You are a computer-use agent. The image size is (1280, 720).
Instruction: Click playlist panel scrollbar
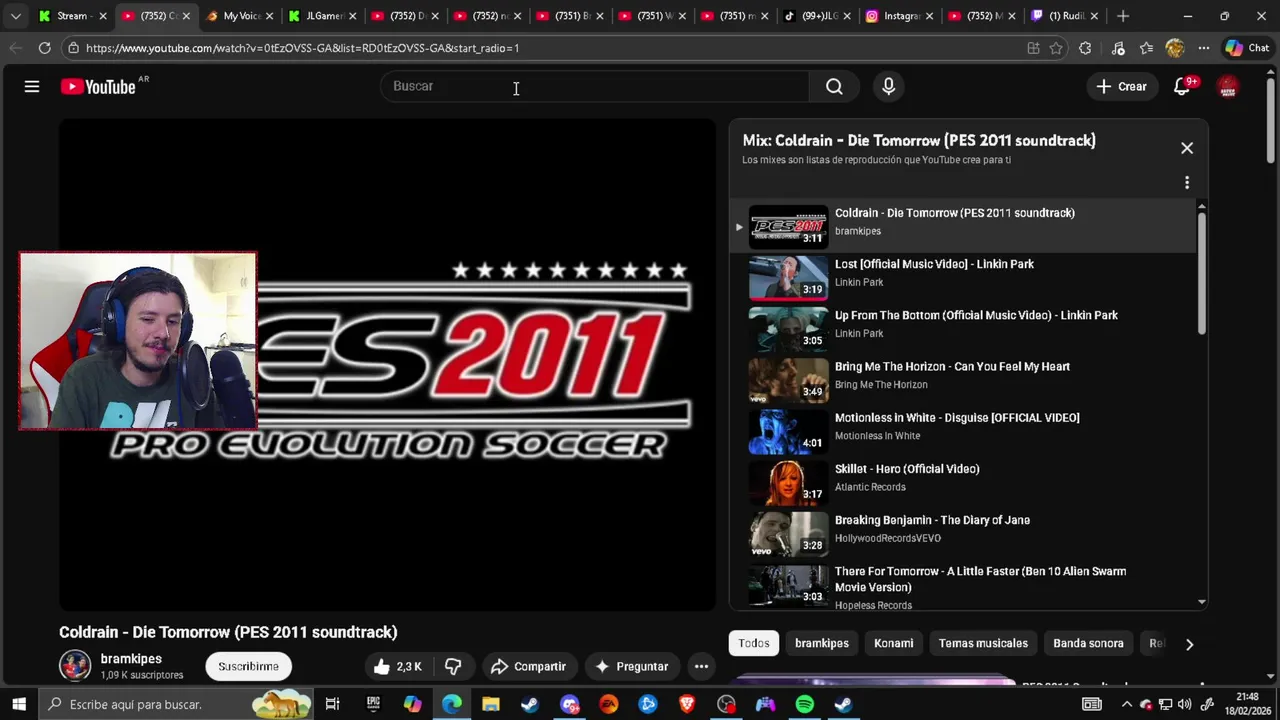pyautogui.click(x=1202, y=273)
